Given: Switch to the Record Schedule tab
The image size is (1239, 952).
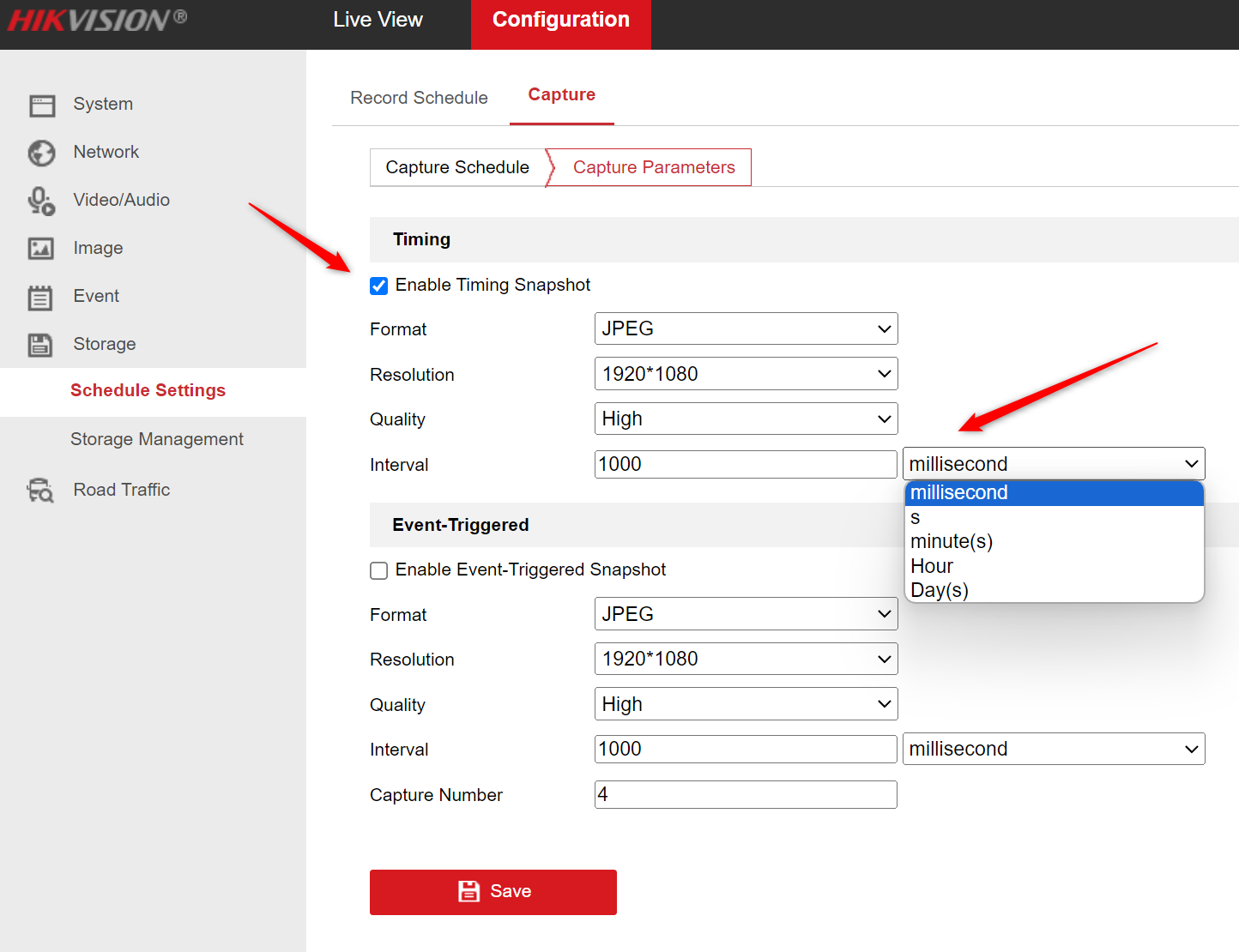Looking at the screenshot, I should pos(419,97).
